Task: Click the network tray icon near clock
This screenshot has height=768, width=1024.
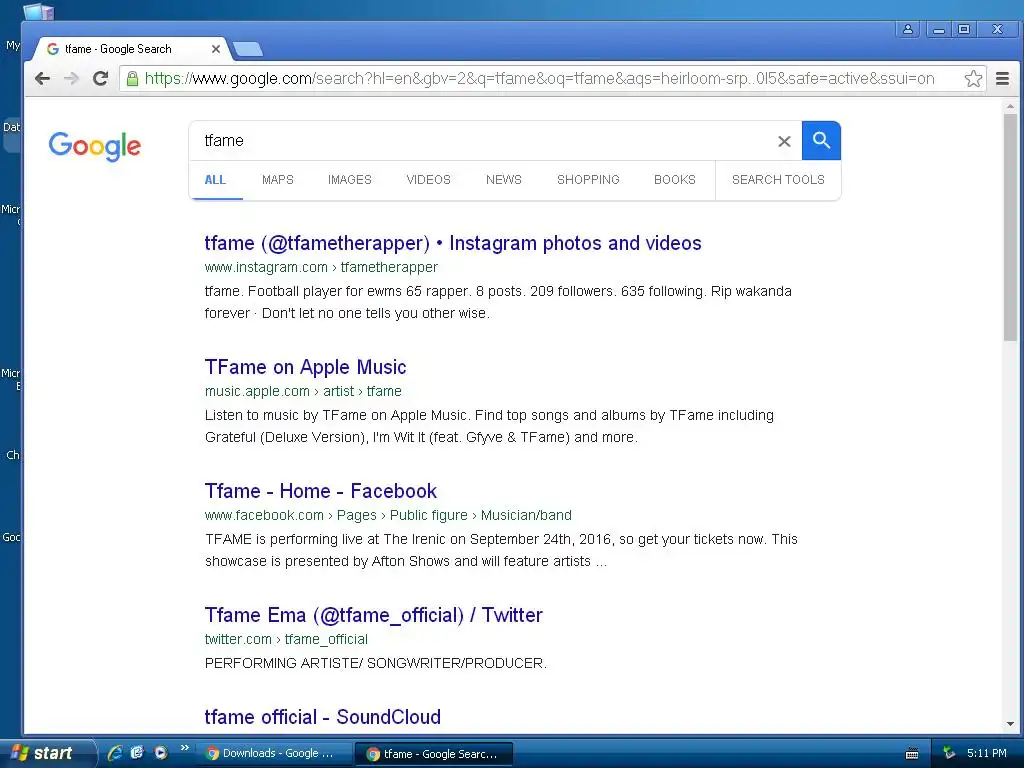Action: coord(949,754)
